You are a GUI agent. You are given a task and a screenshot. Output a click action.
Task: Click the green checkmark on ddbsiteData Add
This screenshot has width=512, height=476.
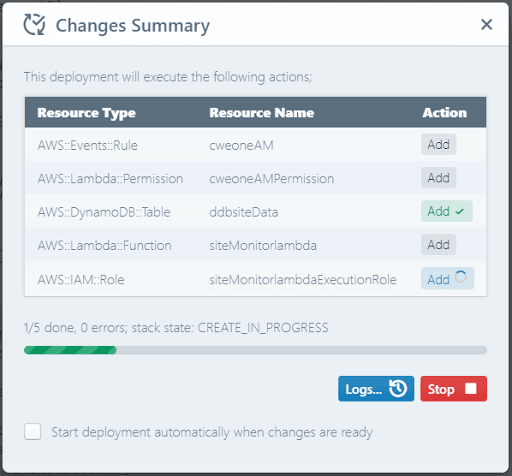[460, 211]
